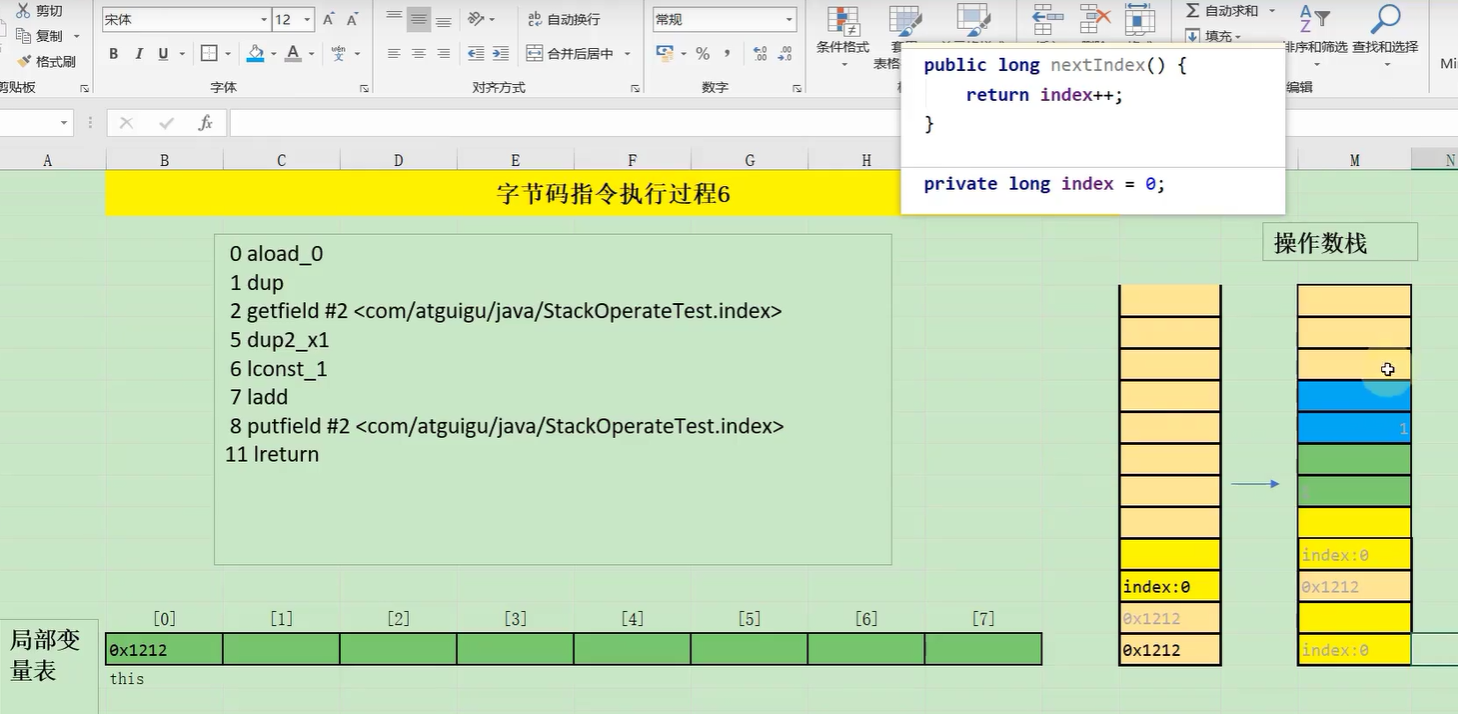Open number group dialog launcher (数字)

797,89
